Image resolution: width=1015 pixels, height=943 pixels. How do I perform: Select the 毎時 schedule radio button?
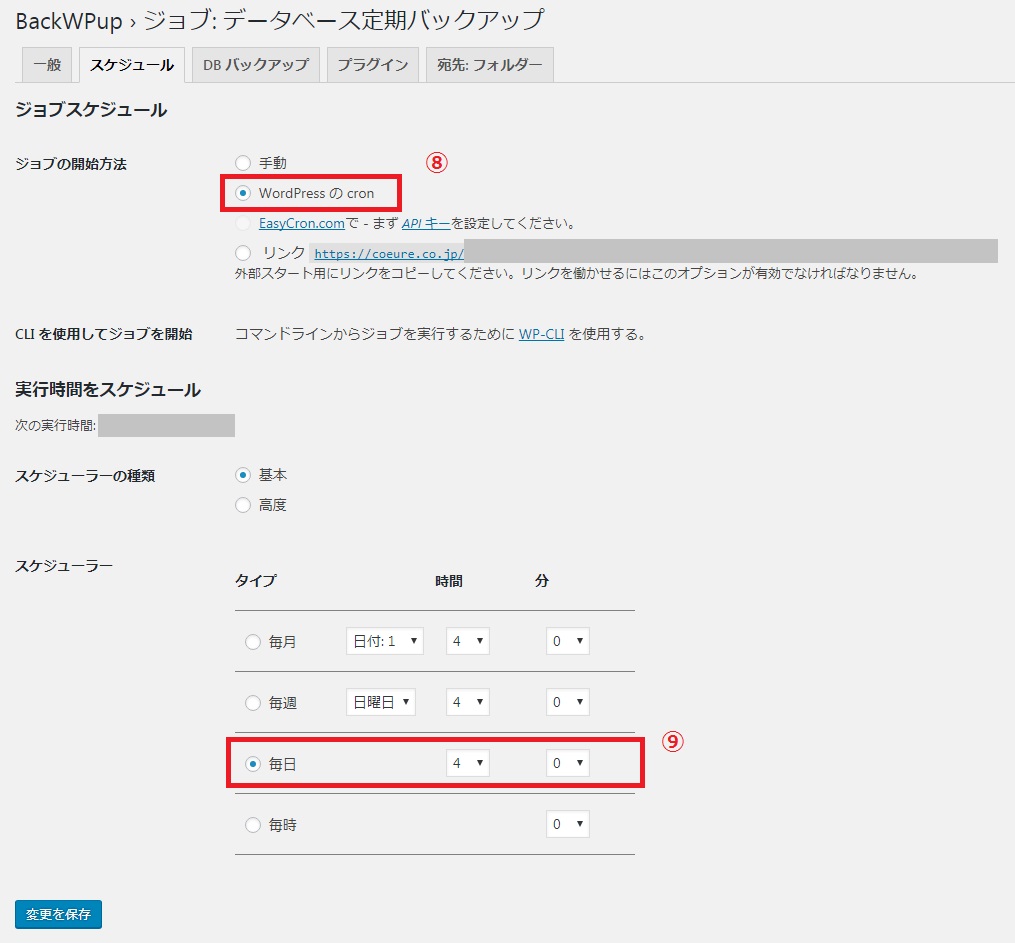click(x=253, y=825)
